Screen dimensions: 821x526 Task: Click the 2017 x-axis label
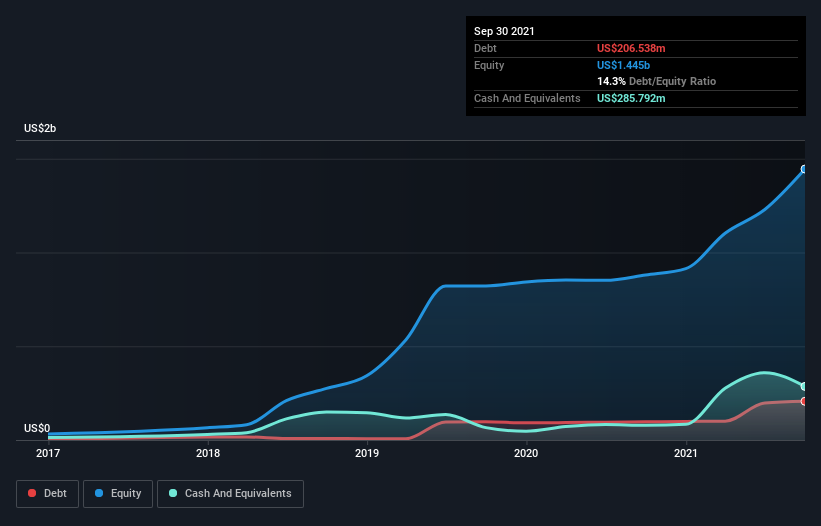pyautogui.click(x=48, y=453)
